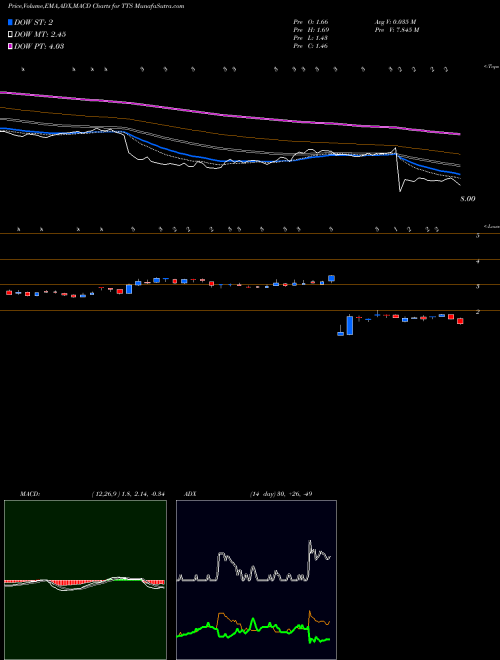Click the '<Lows' marker label
This screenshot has width=500, height=660.
[x=491, y=226]
